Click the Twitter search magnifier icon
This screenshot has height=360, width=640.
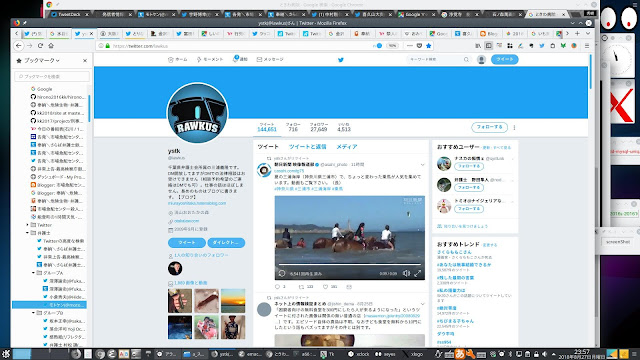tap(466, 60)
